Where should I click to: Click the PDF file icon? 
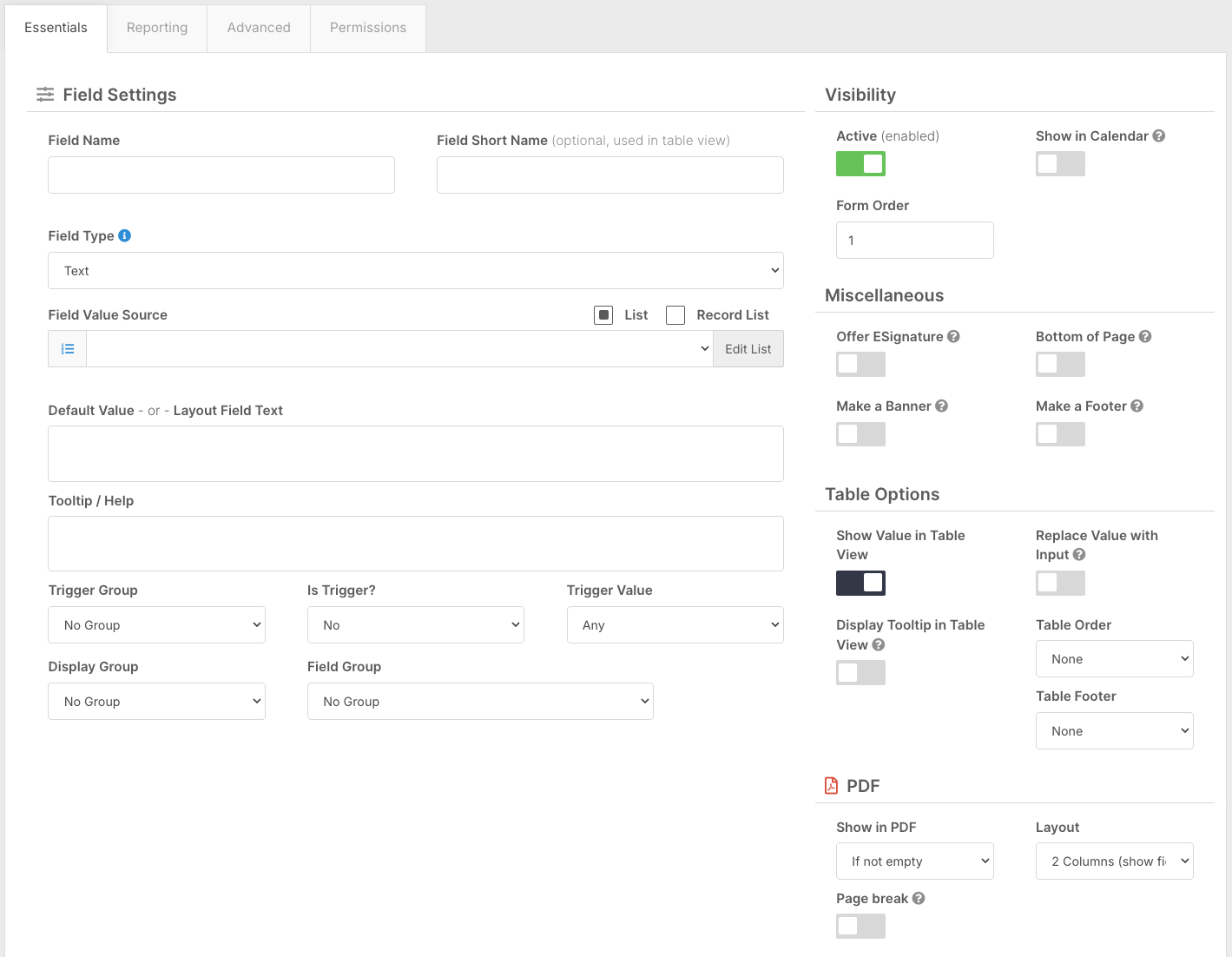(831, 786)
